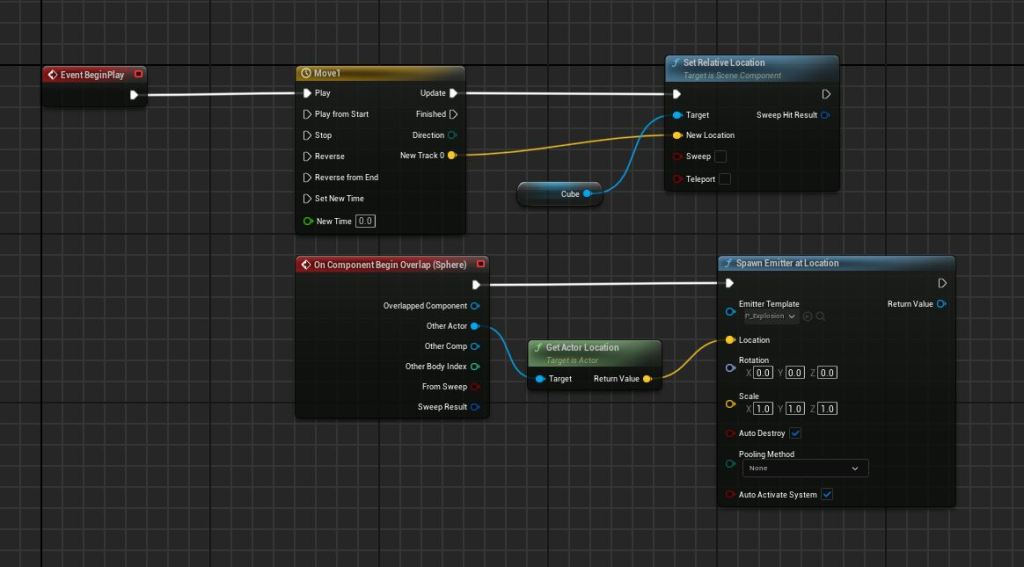
Task: Click the Rotation X value field
Action: [763, 373]
